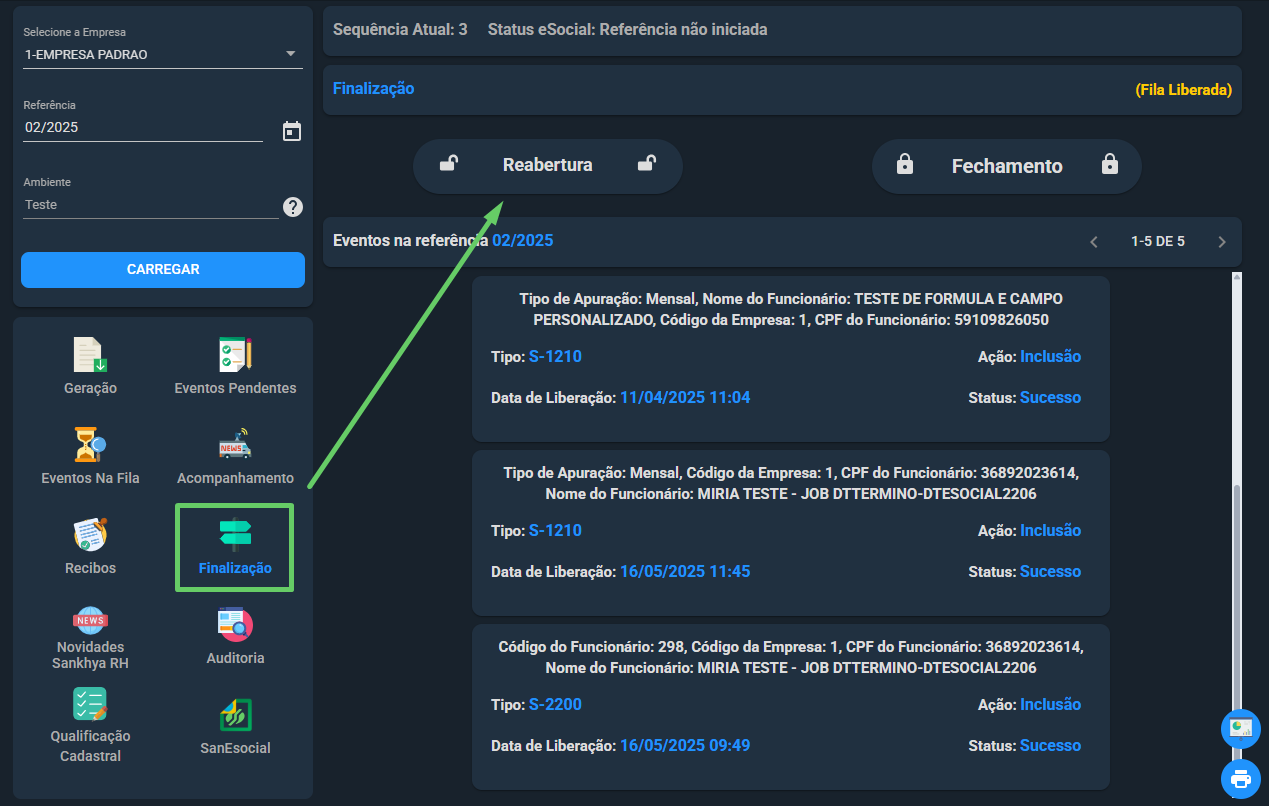
Task: Click the Fechamento button label
Action: [1007, 167]
